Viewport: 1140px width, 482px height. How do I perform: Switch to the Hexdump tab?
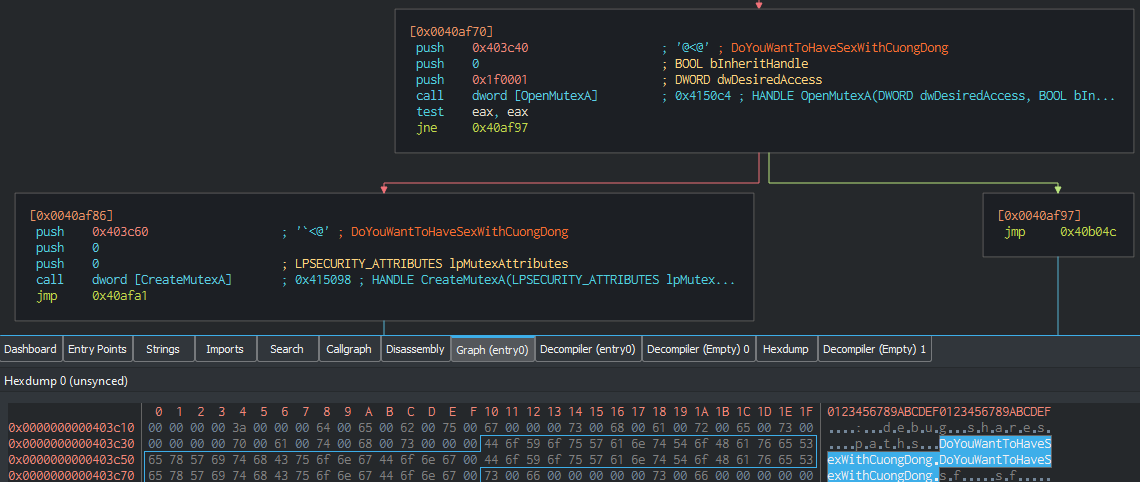coord(785,349)
